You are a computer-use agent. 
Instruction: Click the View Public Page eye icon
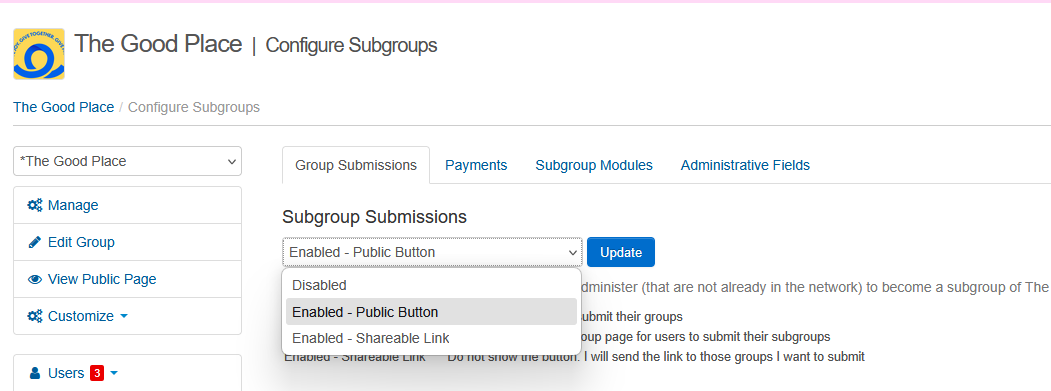35,279
